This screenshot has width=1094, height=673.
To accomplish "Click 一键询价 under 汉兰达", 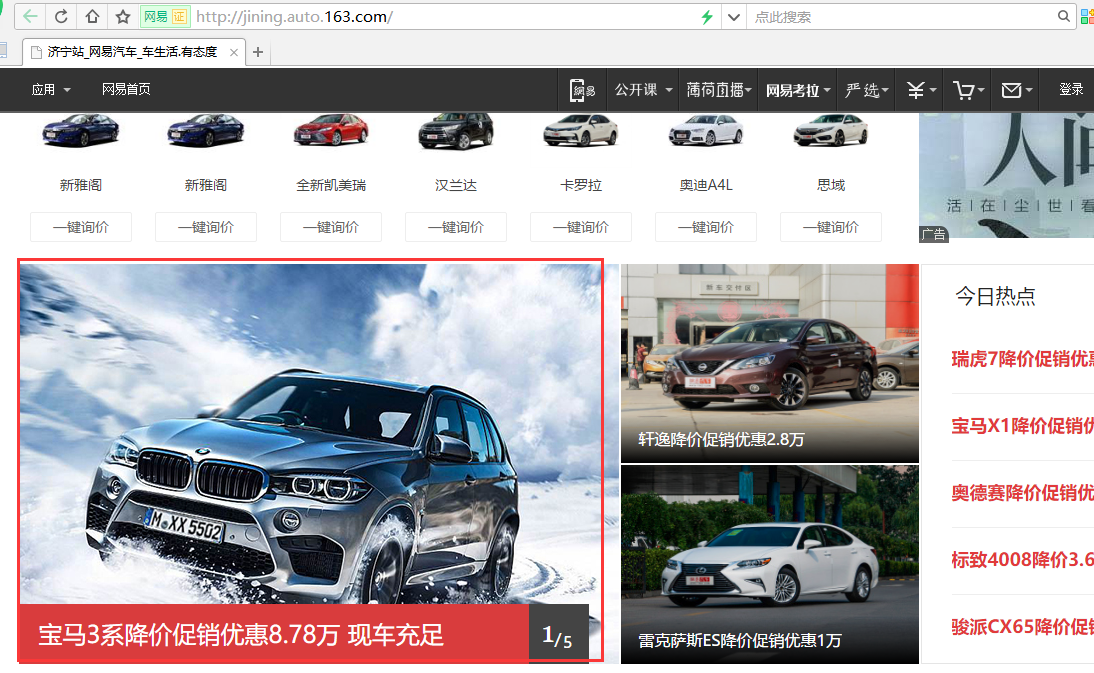I will 456,227.
